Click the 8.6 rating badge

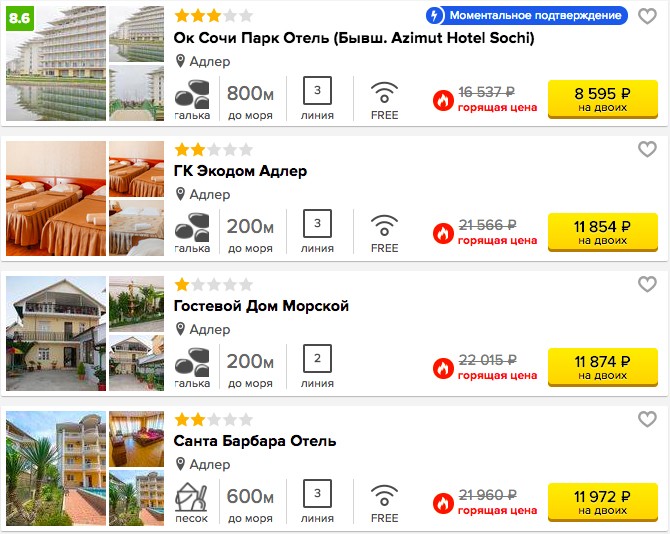click(x=20, y=18)
